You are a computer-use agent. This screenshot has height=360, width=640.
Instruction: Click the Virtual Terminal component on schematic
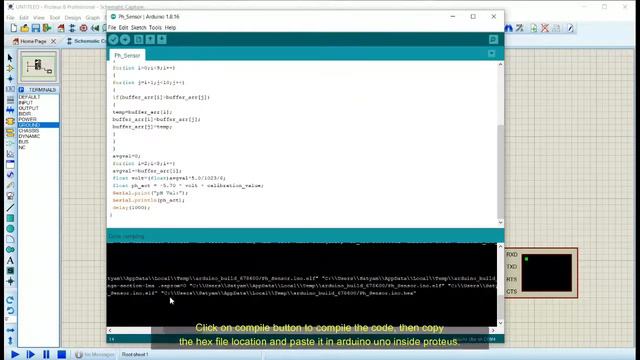pyautogui.click(x=541, y=273)
